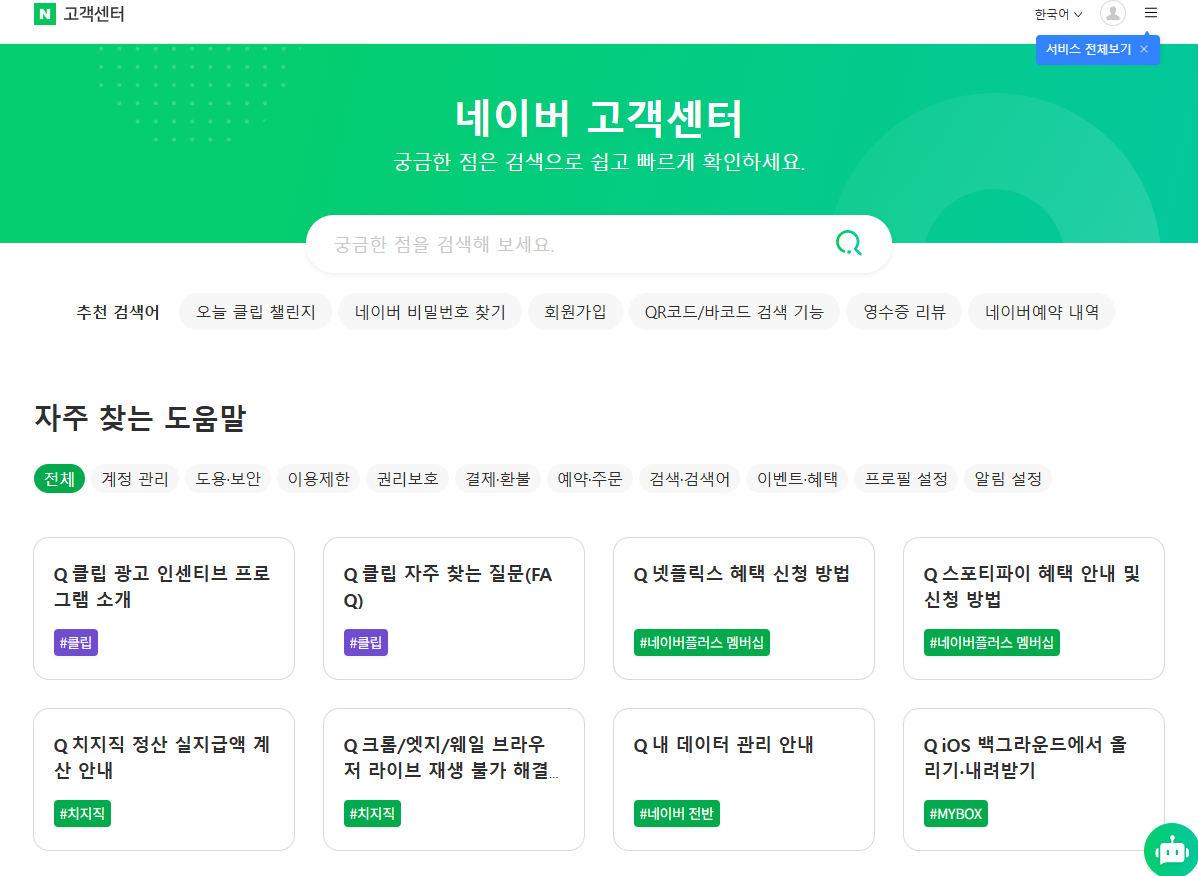Open the chatbot robot icon
Image resolution: width=1198 pixels, height=876 pixels.
click(1170, 849)
